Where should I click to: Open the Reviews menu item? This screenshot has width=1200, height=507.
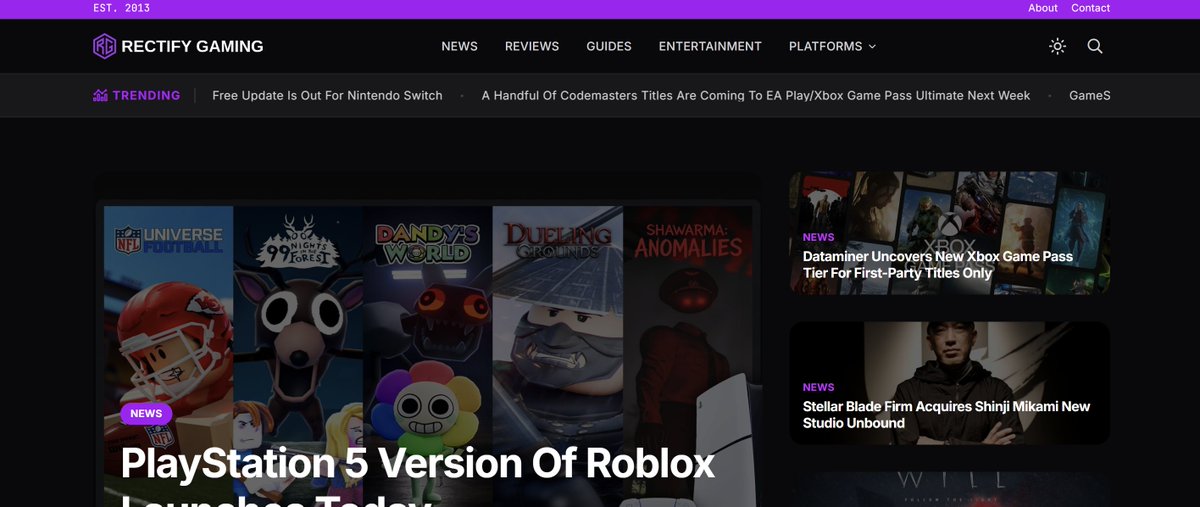pyautogui.click(x=532, y=46)
